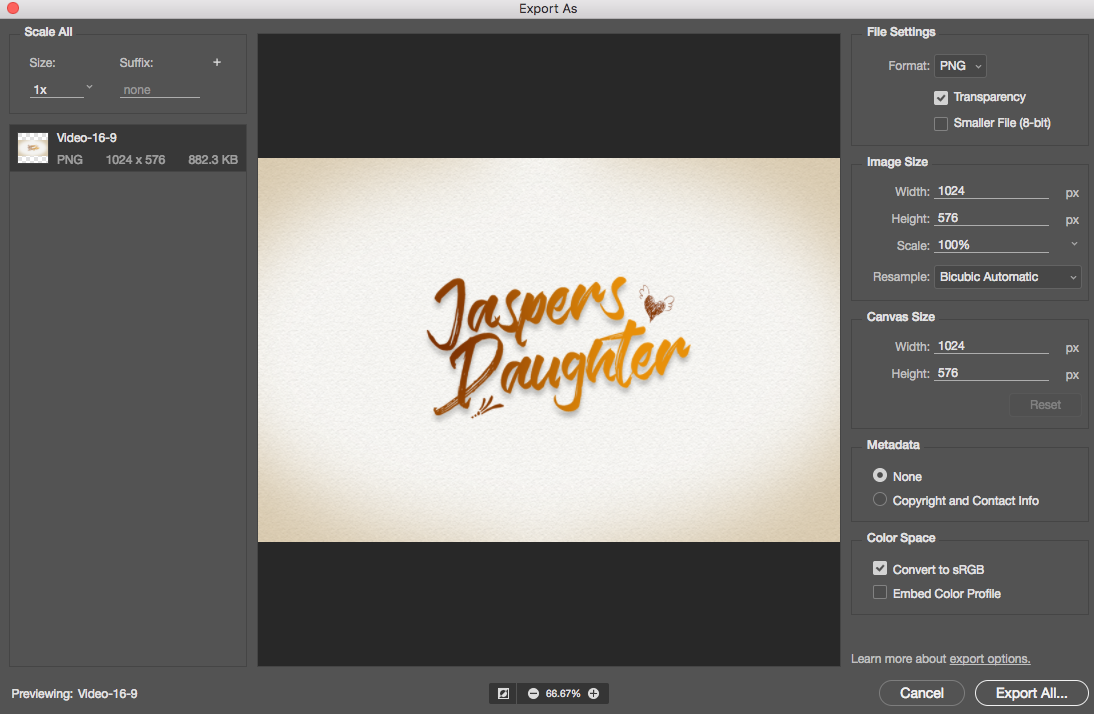Screen dimensions: 1094x714
Task: Add a new scale size with plus icon
Action: click(x=217, y=62)
